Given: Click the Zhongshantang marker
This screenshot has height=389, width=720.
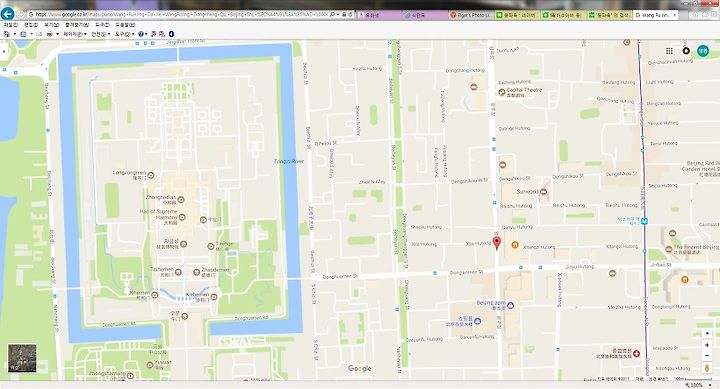Looking at the screenshot, I should tap(130, 376).
